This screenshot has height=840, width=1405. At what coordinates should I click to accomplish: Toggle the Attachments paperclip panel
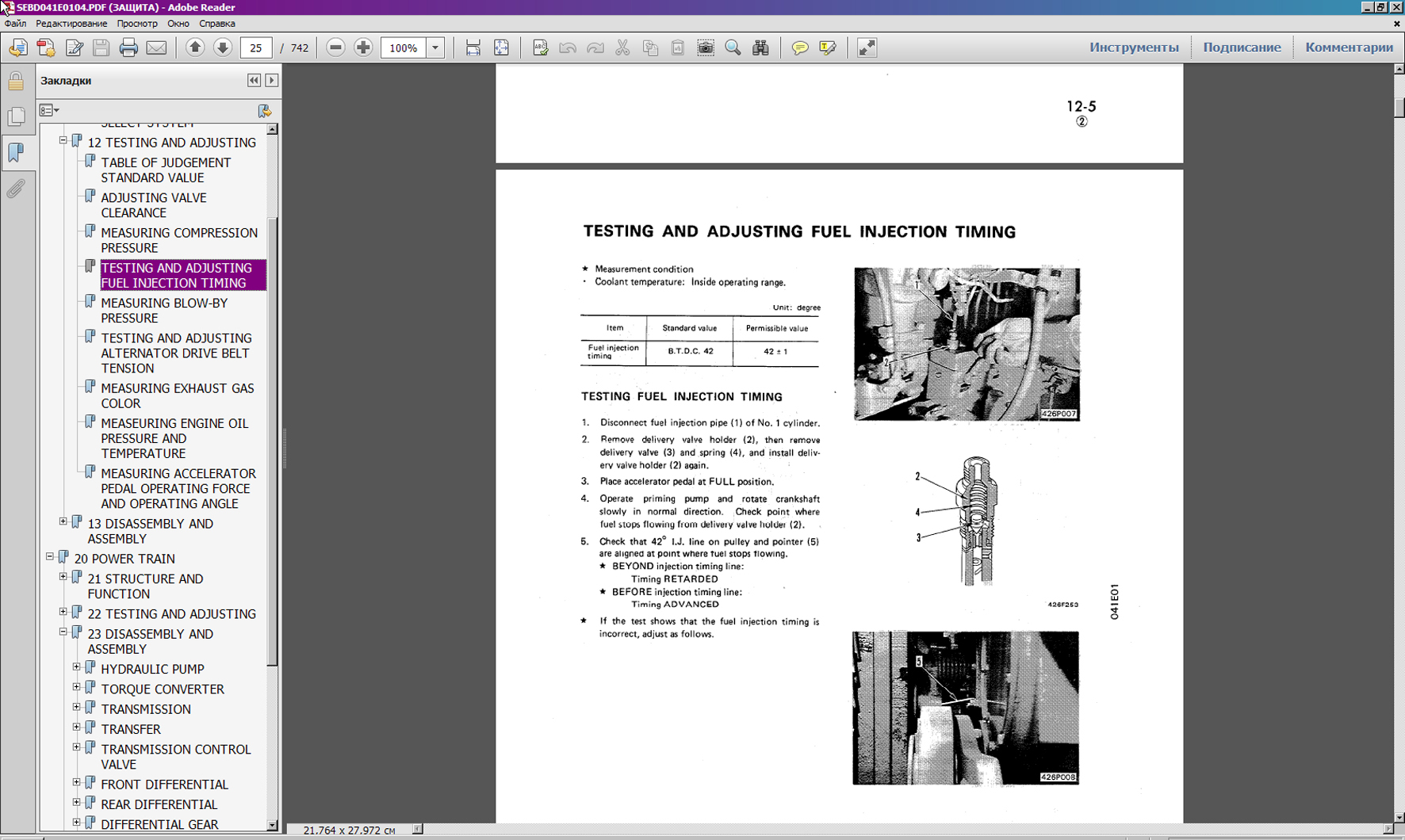click(x=16, y=189)
